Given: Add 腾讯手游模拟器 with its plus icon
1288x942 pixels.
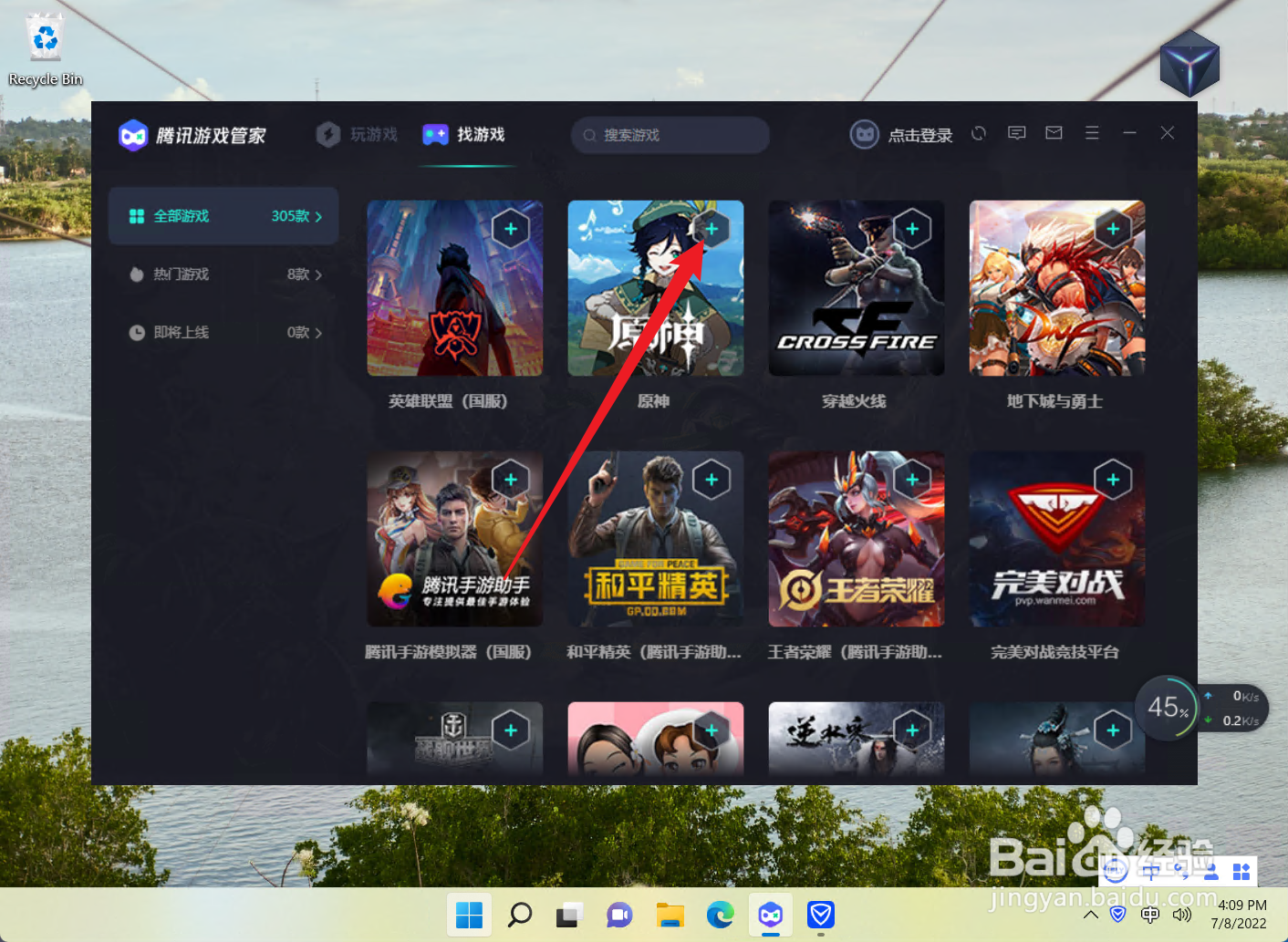Looking at the screenshot, I should [511, 480].
